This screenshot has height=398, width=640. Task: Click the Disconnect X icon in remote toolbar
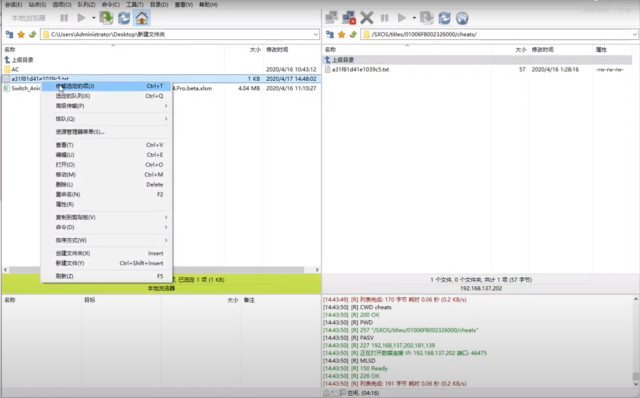coord(367,18)
